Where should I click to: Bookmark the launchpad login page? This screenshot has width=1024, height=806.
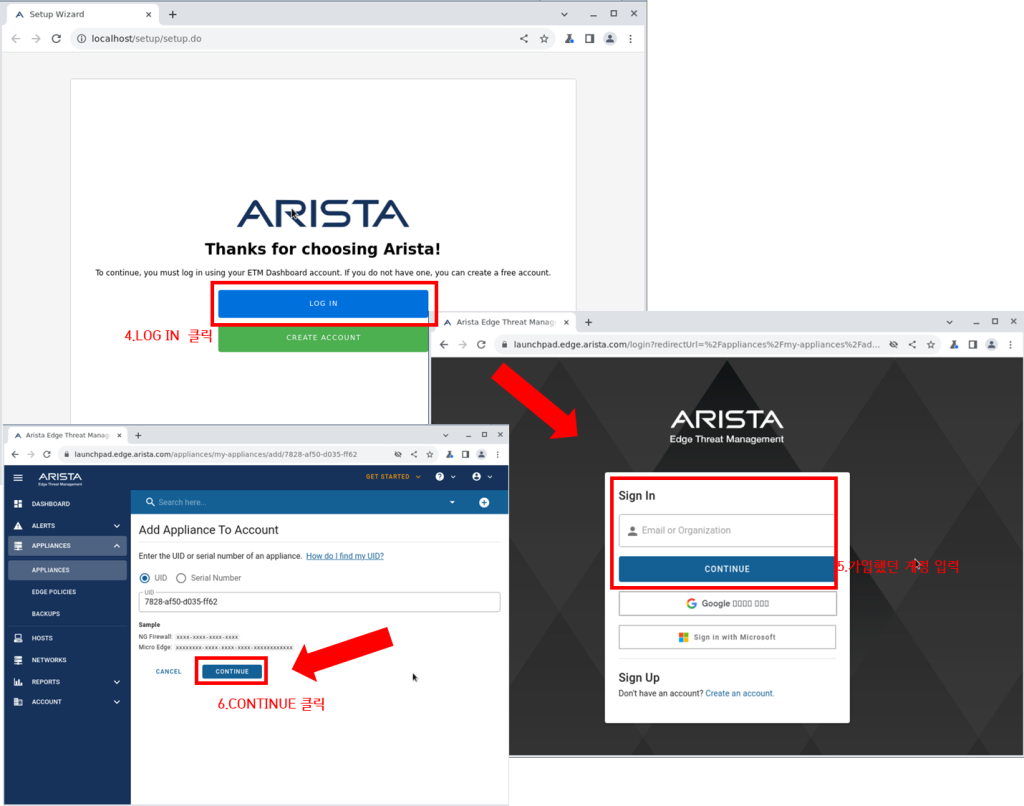tap(931, 344)
